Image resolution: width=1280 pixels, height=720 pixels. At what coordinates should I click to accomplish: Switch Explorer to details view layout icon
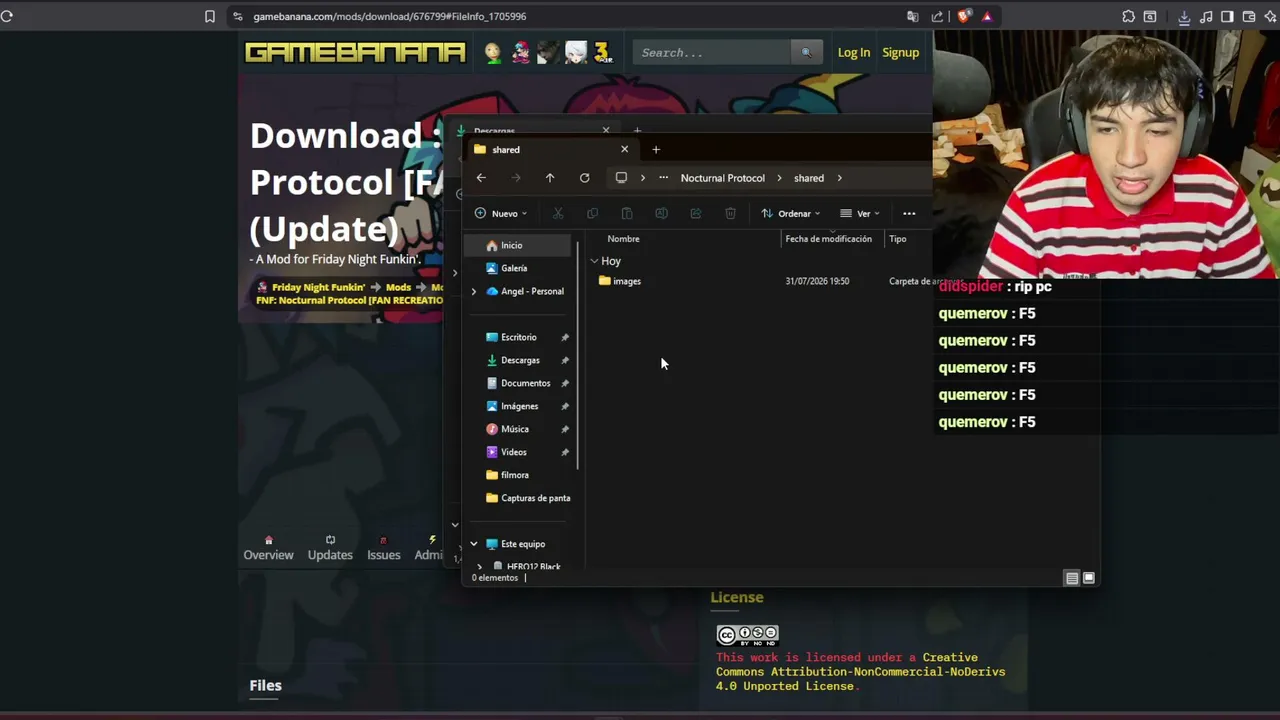(x=1071, y=578)
